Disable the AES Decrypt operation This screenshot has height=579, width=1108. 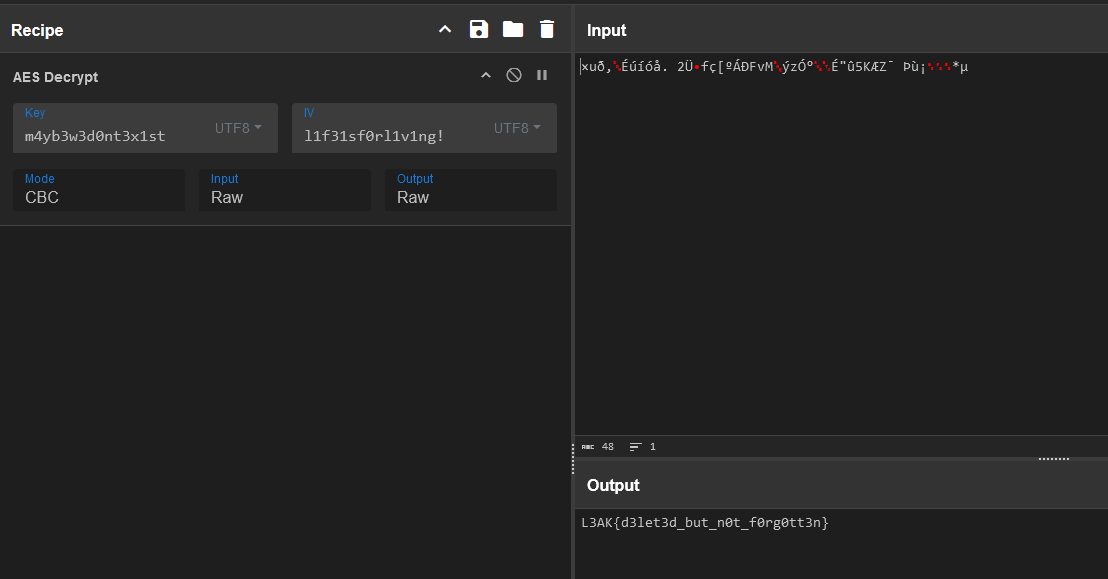click(514, 76)
